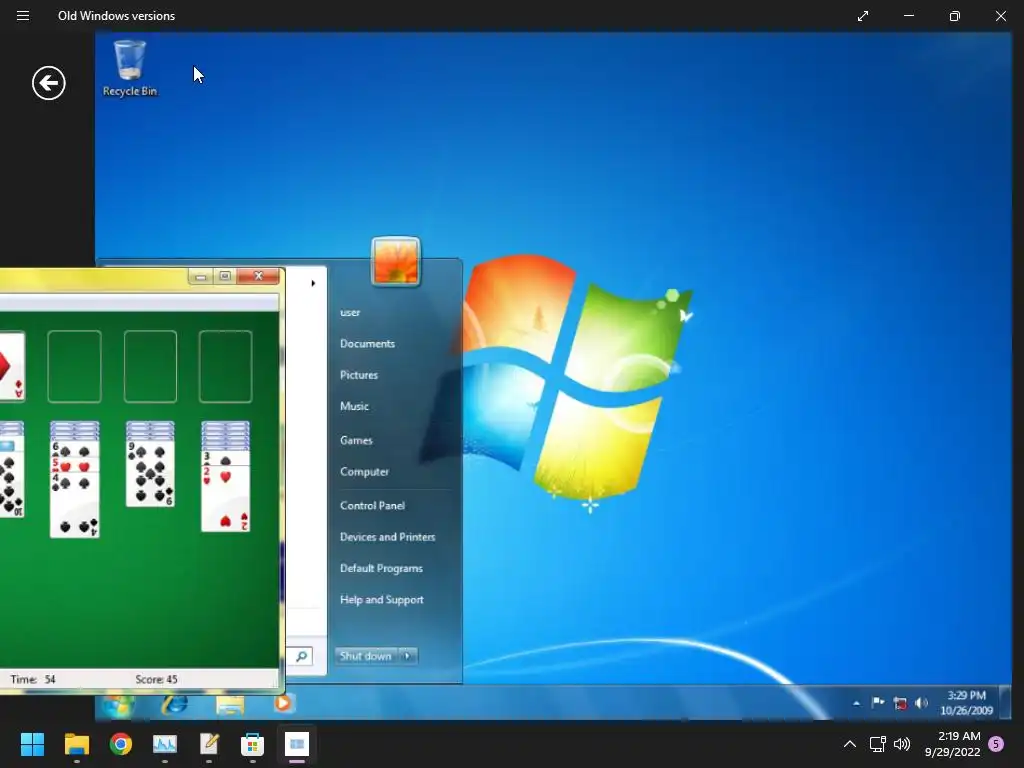This screenshot has width=1024, height=768.
Task: Click the back arrow button
Action: tap(49, 83)
